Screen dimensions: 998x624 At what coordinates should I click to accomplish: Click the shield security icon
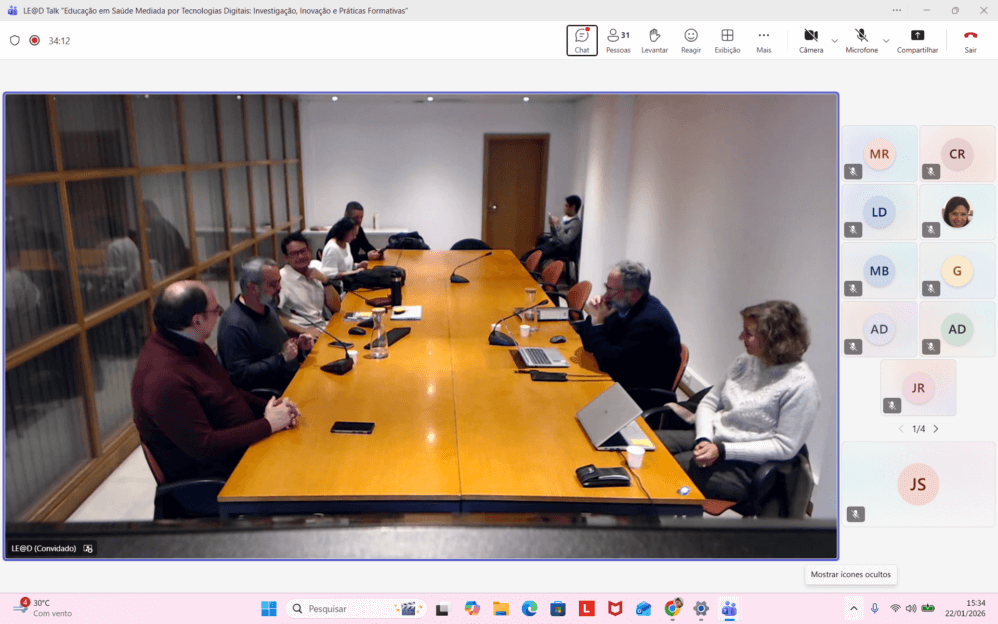click(x=14, y=41)
